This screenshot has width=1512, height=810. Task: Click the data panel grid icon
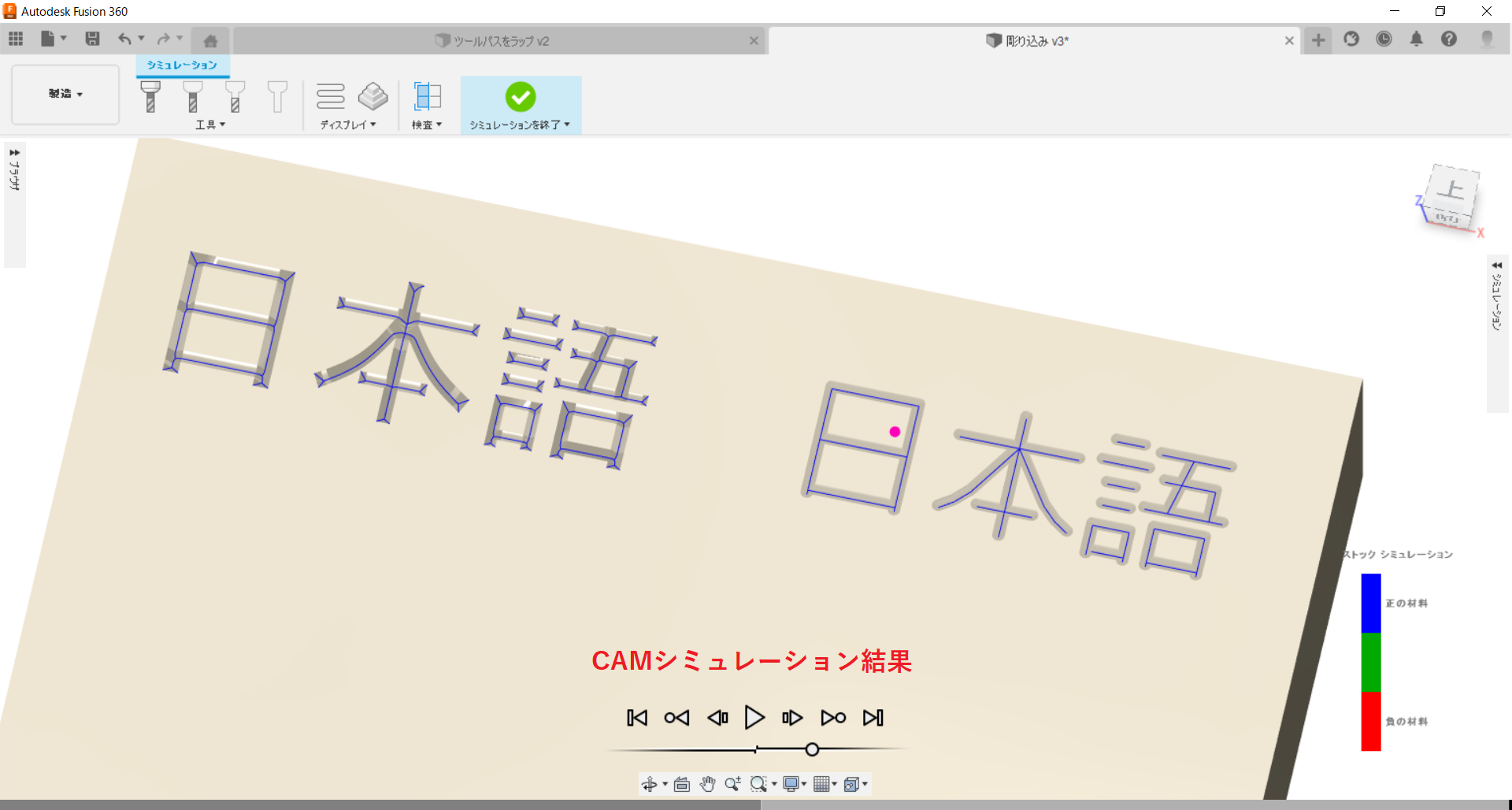tap(16, 39)
